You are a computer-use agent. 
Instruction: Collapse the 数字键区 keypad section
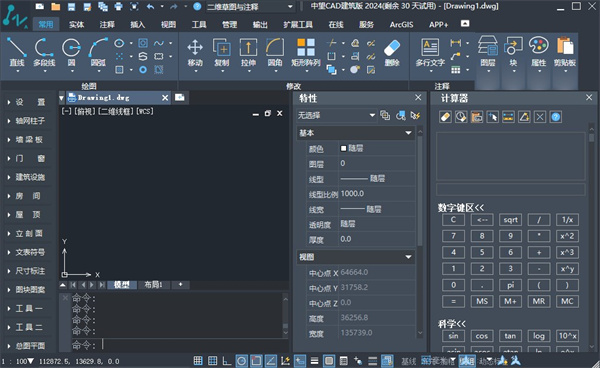click(x=461, y=208)
